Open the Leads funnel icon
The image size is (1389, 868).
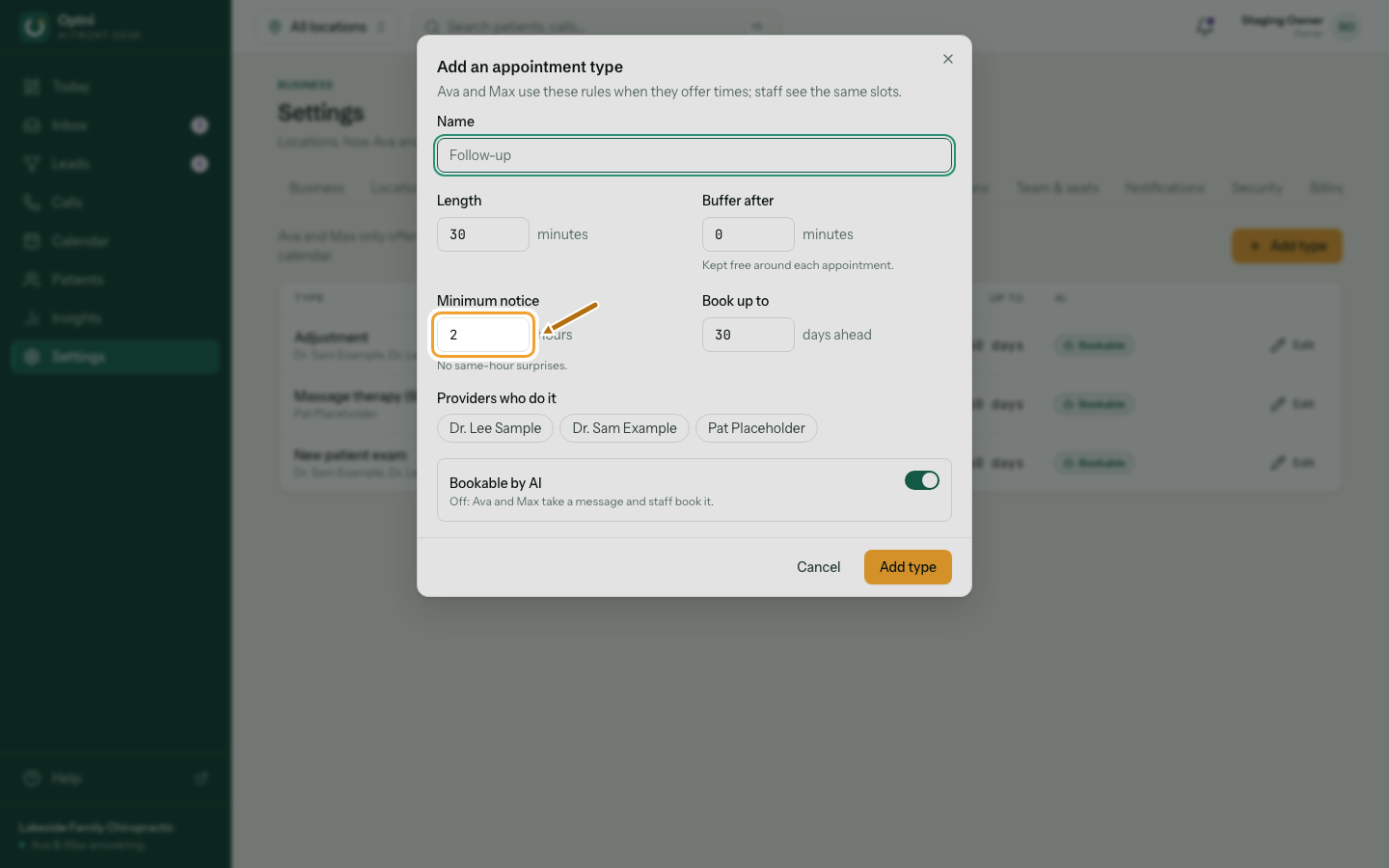(x=32, y=164)
